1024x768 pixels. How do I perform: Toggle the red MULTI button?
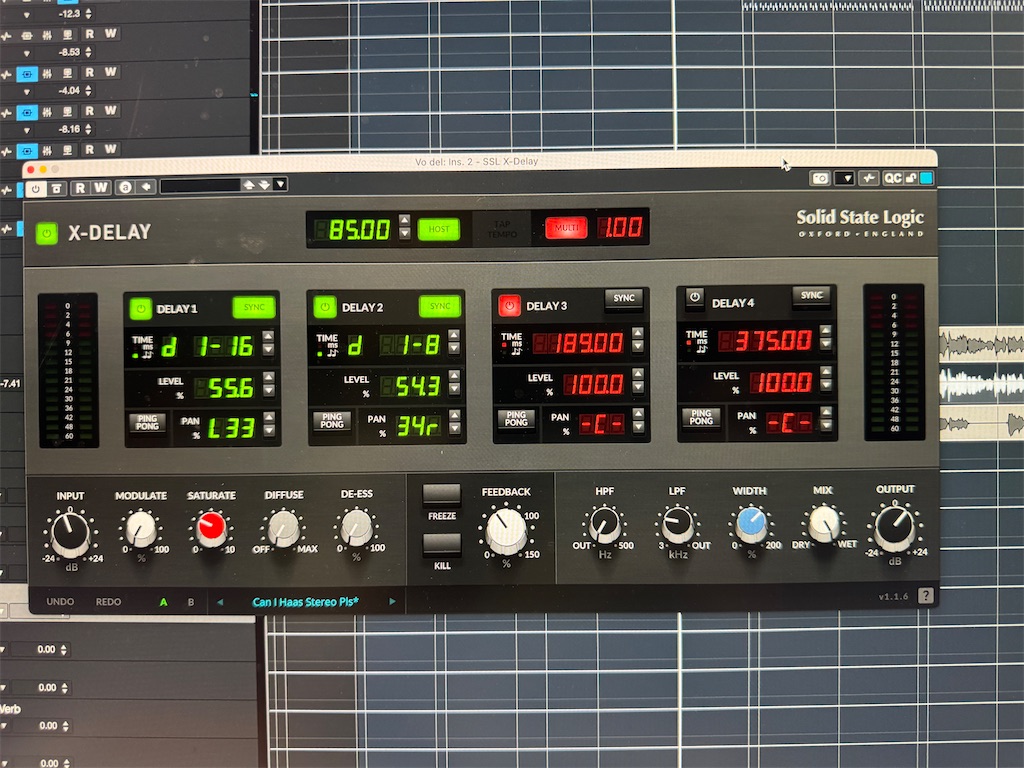[566, 228]
